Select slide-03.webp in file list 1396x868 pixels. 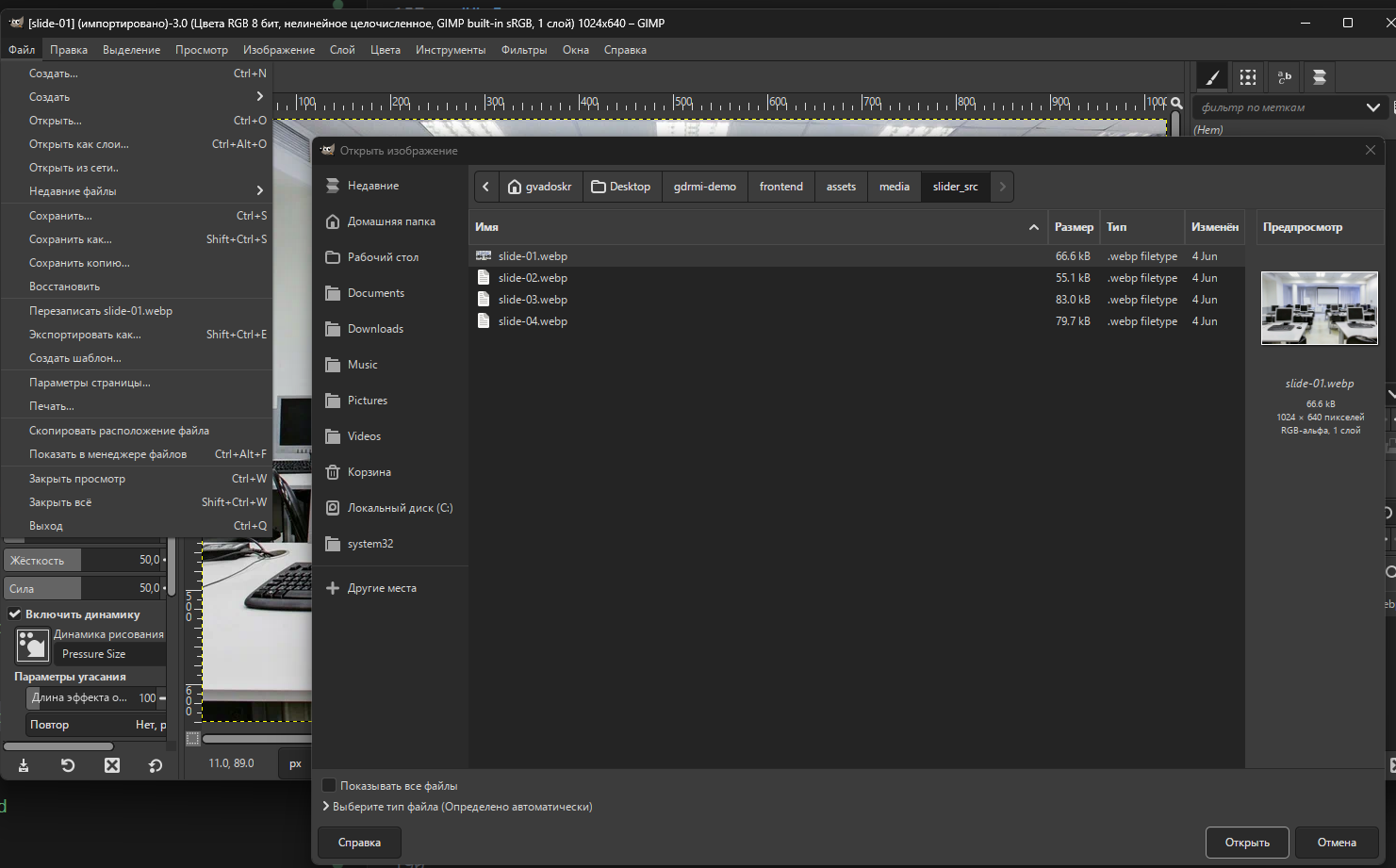click(x=533, y=300)
